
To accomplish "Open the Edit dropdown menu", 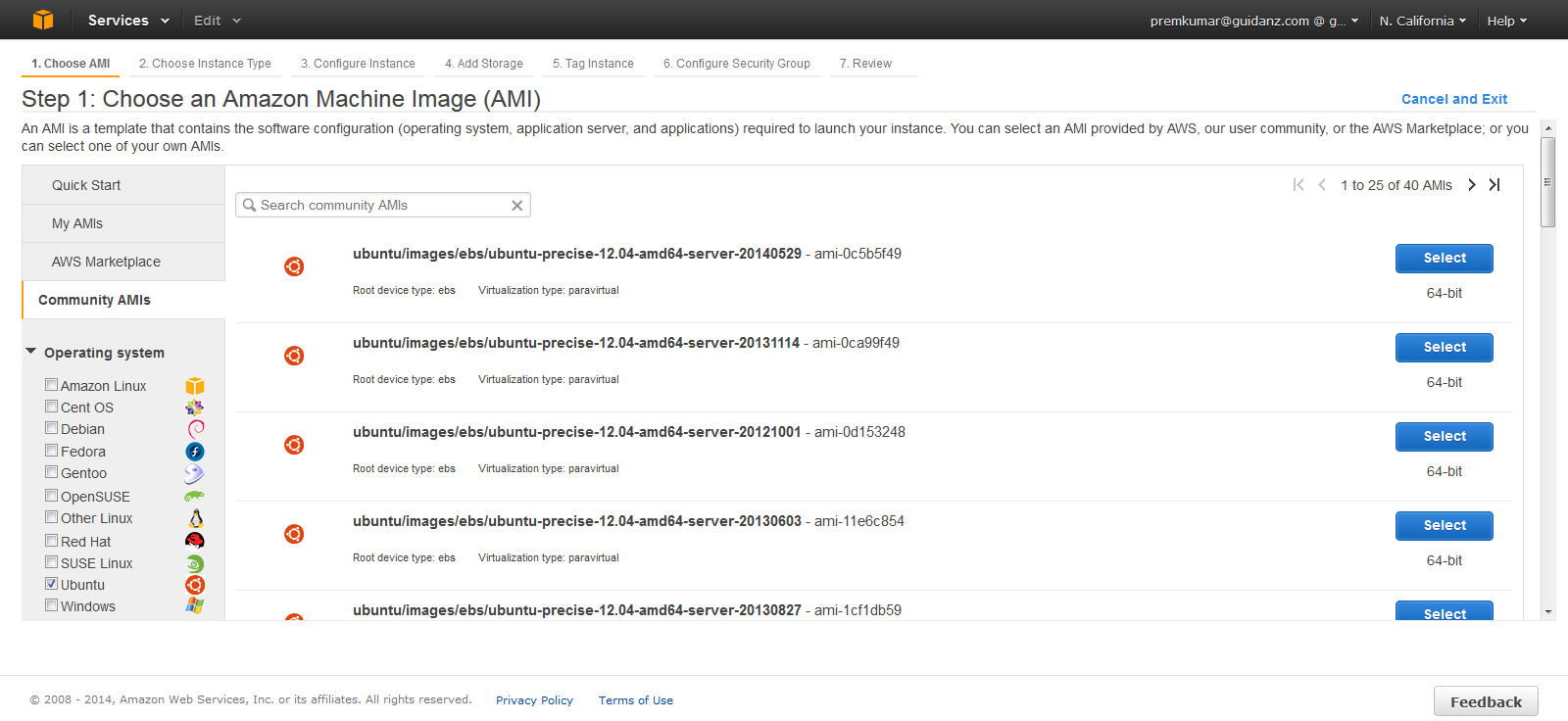I will pyautogui.click(x=217, y=20).
